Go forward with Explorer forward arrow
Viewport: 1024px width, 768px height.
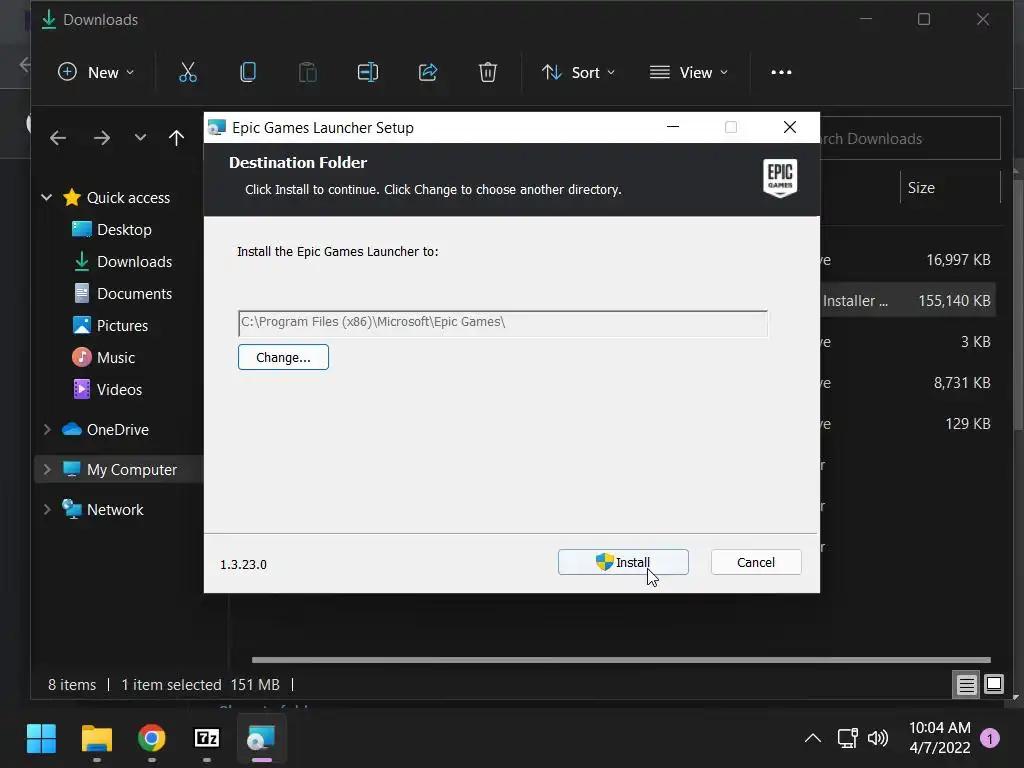[101, 138]
